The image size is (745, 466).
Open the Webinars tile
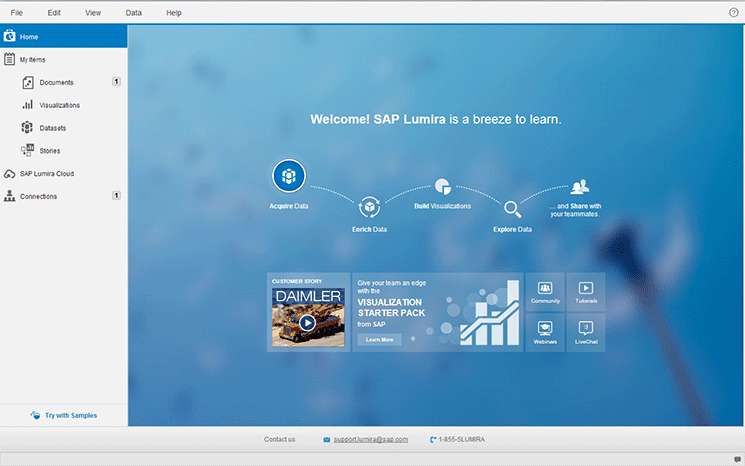point(545,332)
